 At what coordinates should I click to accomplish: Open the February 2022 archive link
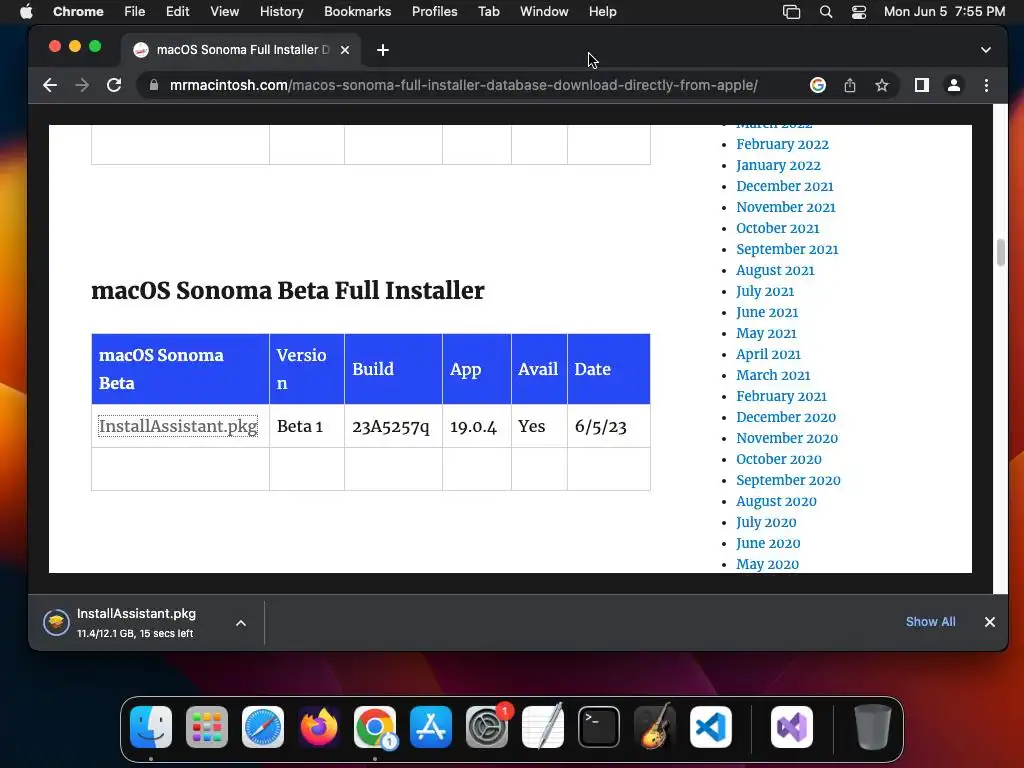coord(782,144)
